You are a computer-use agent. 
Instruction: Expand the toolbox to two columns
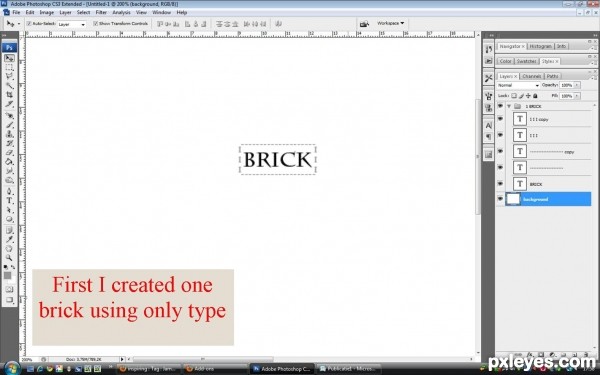click(x=5, y=35)
